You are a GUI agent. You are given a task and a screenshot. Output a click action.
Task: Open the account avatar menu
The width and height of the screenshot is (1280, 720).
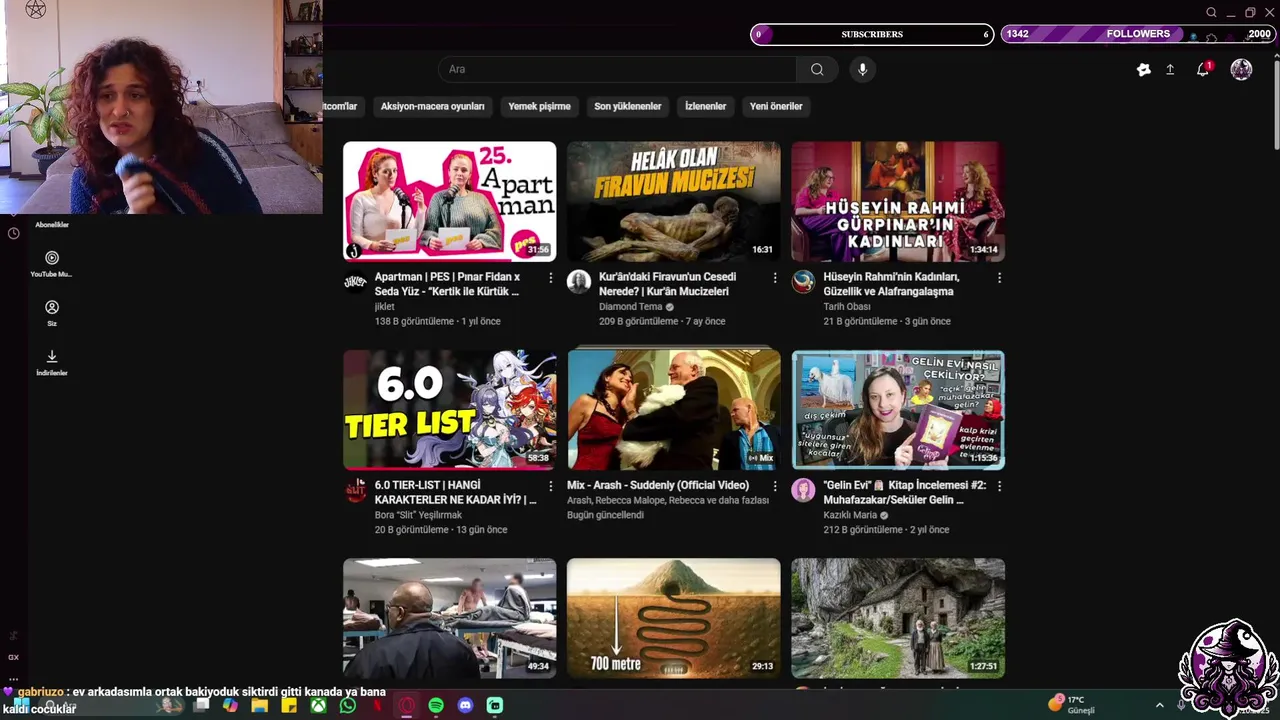(1241, 69)
